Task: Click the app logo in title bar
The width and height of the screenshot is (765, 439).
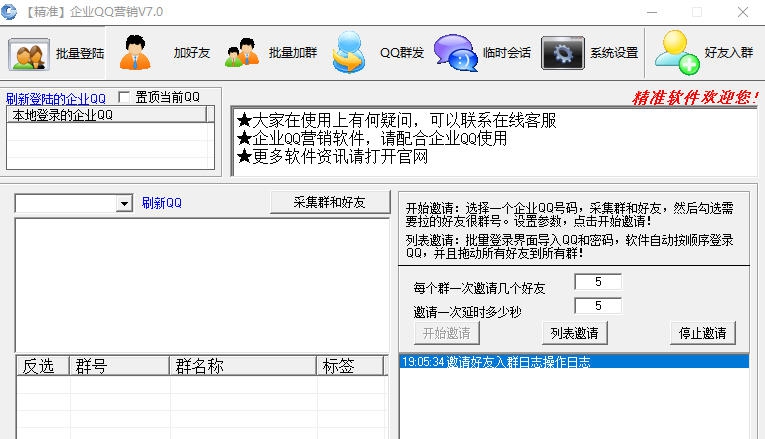Action: coord(9,11)
